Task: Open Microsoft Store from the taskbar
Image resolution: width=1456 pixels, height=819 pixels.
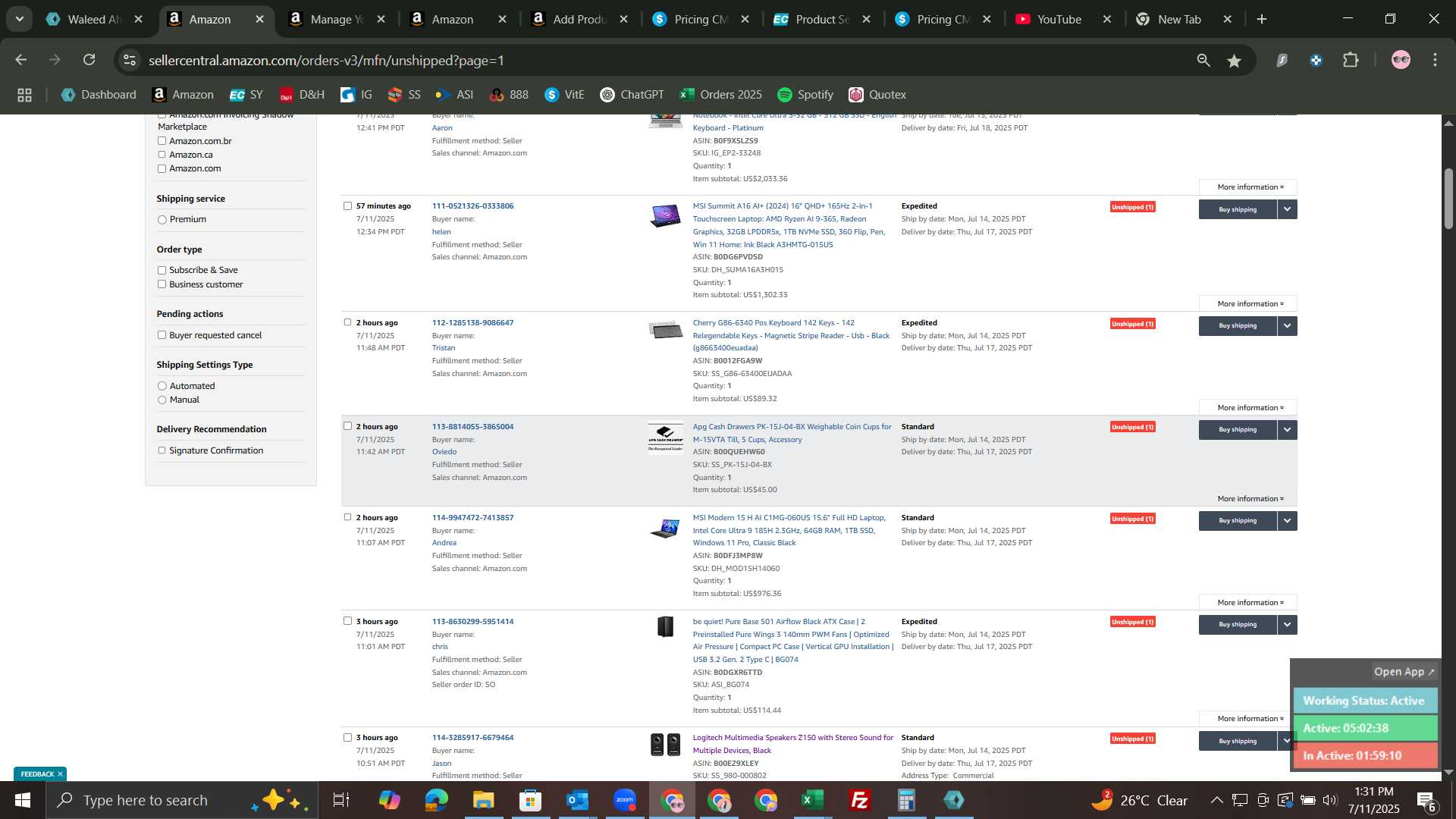Action: click(x=530, y=800)
